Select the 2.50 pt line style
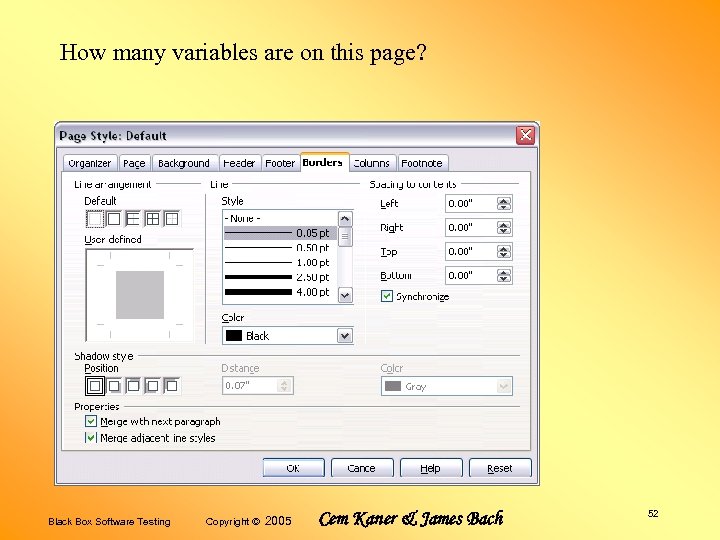 pyautogui.click(x=280, y=277)
